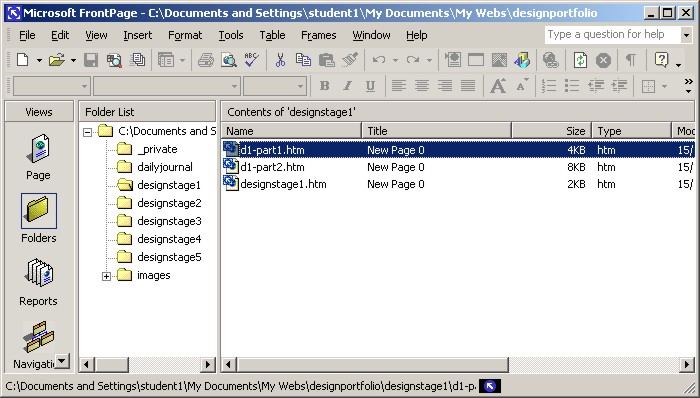700x398 pixels.
Task: Open the Insert menu
Action: pyautogui.click(x=138, y=35)
